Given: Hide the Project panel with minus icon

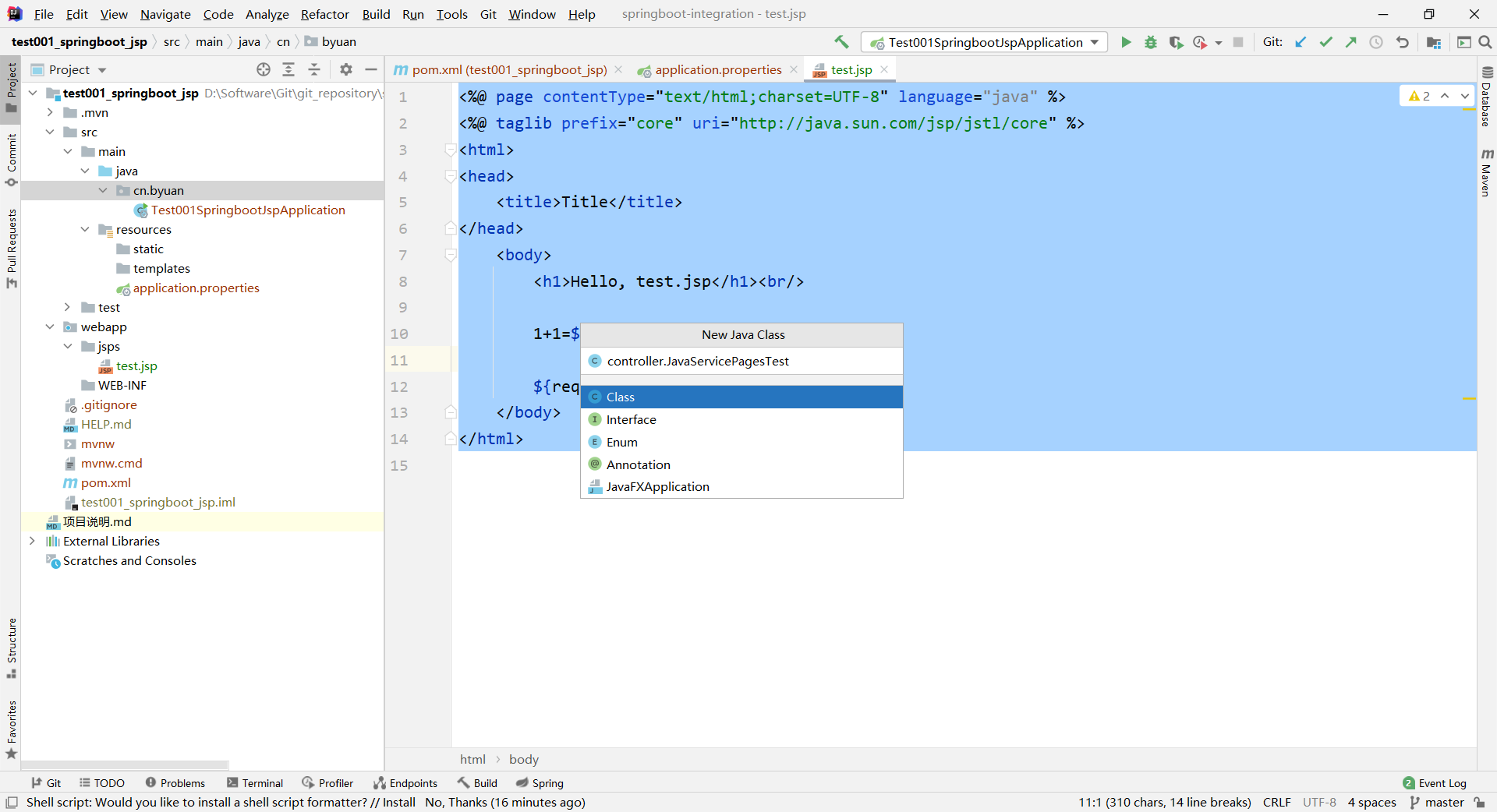Looking at the screenshot, I should pos(371,69).
